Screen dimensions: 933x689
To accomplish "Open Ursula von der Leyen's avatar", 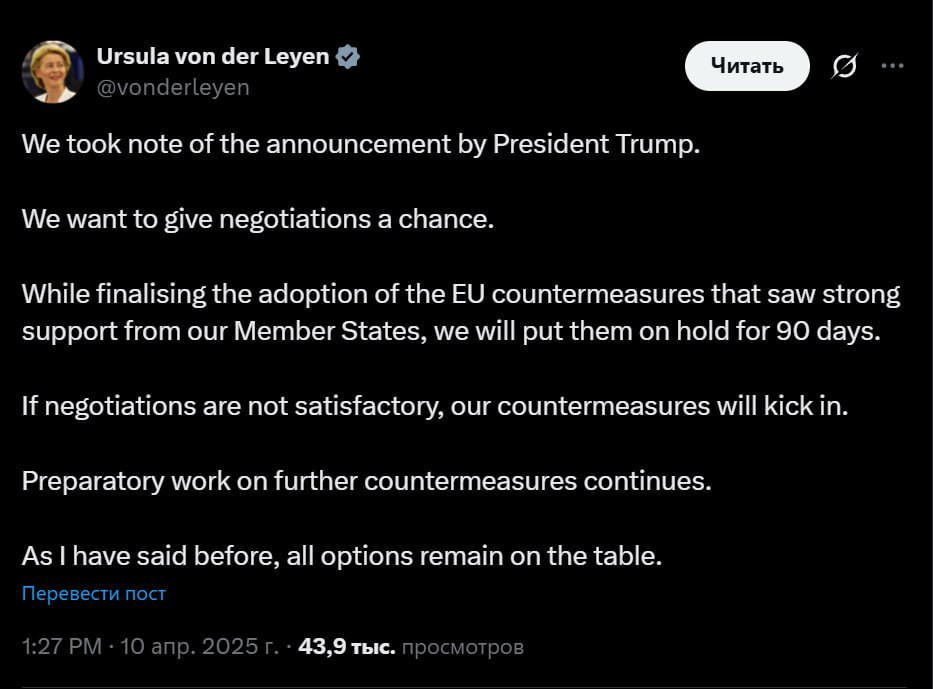I will click(52, 72).
